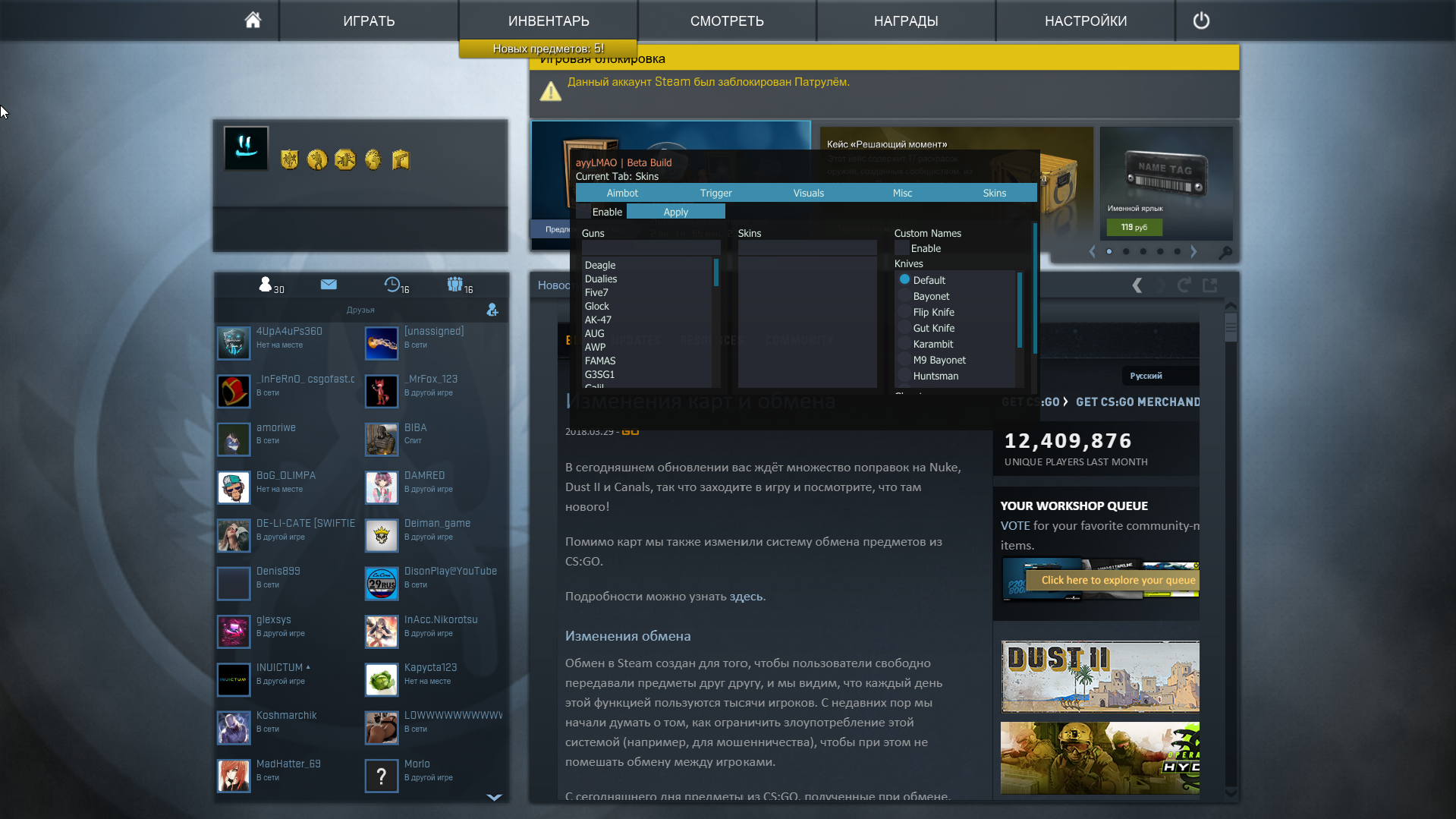Click the clock icon showing recent players
The image size is (1456, 819).
[x=393, y=285]
